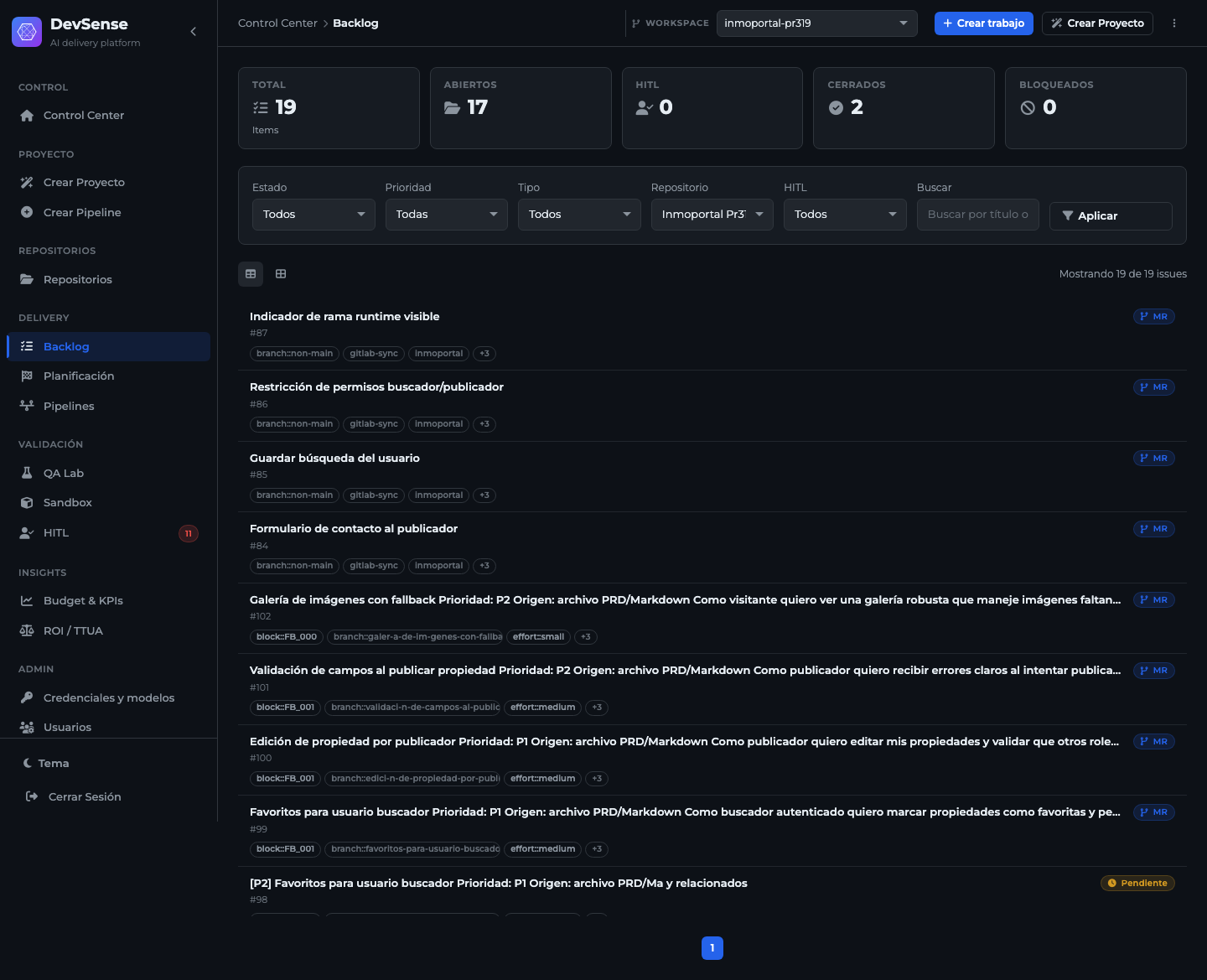Image resolution: width=1207 pixels, height=980 pixels.
Task: Open issue Formulario de contacto al publicador
Action: tap(354, 529)
